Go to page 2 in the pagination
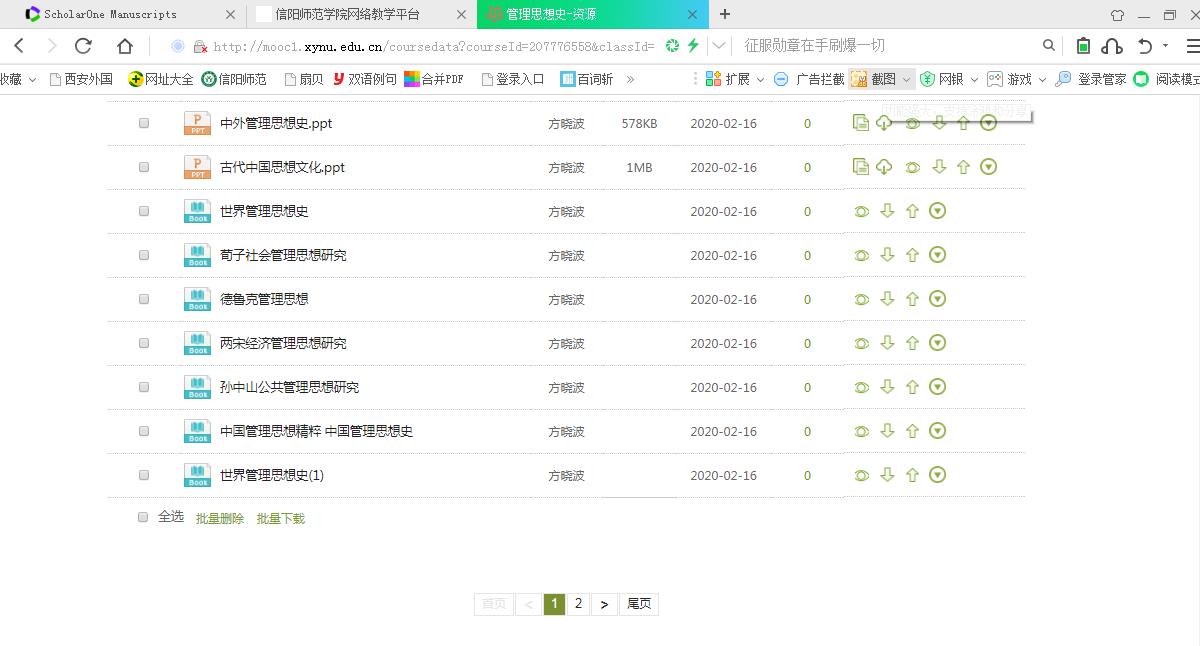Viewport: 1200px width, 646px height. coord(578,604)
